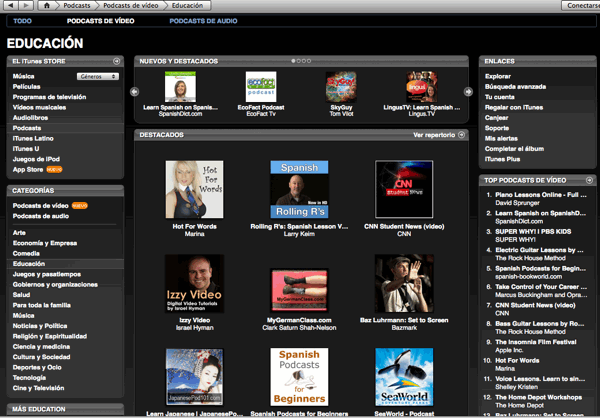Select Ciencia y medicina category
Viewport: 600px width, 418px height.
[x=41, y=346]
